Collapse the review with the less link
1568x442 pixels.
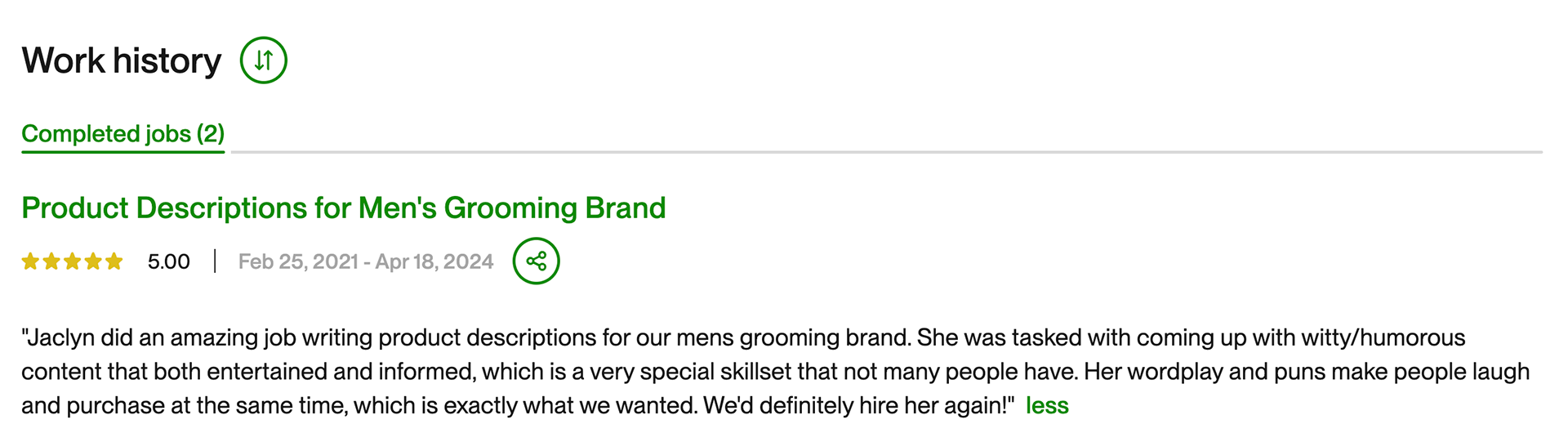click(x=1047, y=406)
